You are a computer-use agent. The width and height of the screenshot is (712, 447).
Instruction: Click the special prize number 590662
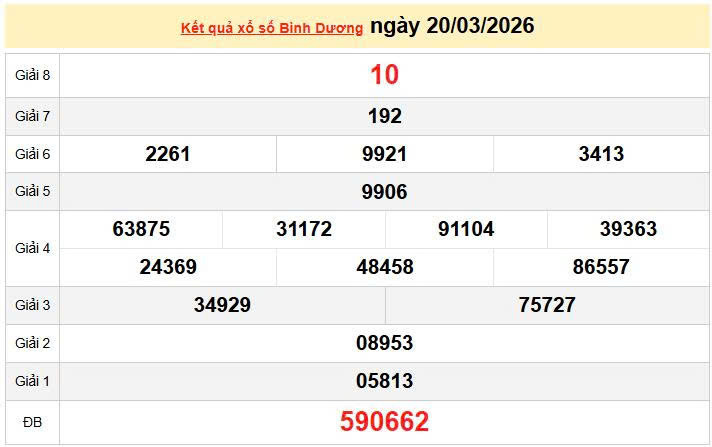tap(385, 421)
